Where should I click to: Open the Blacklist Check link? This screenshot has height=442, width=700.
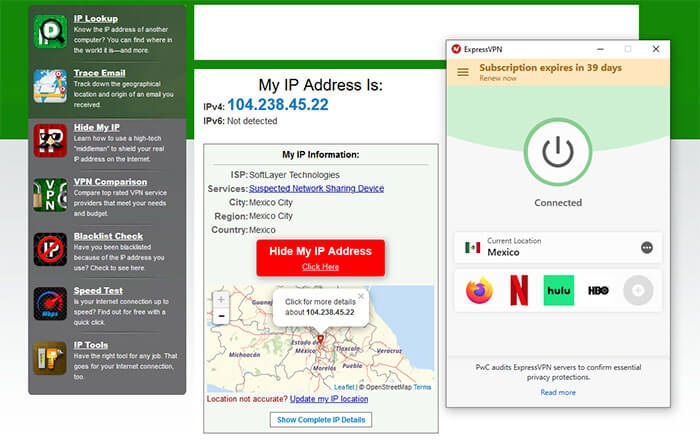[108, 236]
